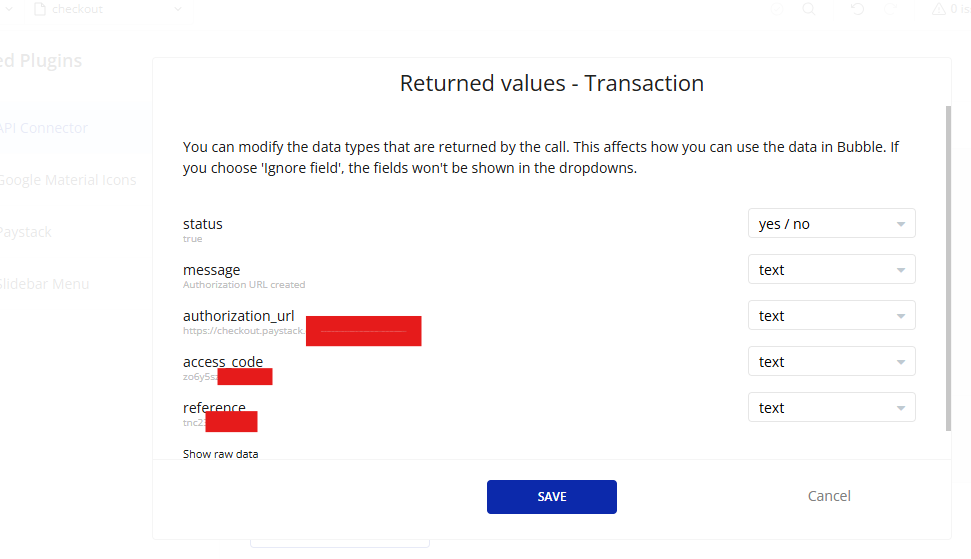Select Google Material Icons plugin
This screenshot has height=559, width=971.
66,180
